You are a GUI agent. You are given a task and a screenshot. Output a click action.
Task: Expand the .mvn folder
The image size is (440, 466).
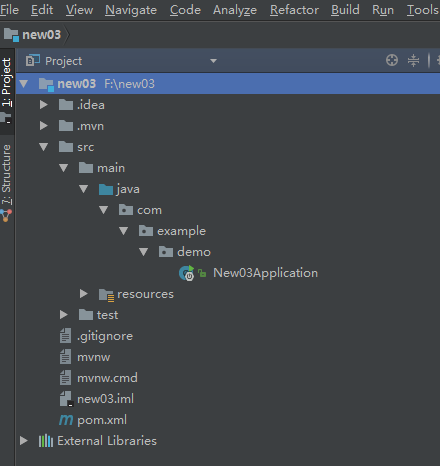click(x=43, y=126)
